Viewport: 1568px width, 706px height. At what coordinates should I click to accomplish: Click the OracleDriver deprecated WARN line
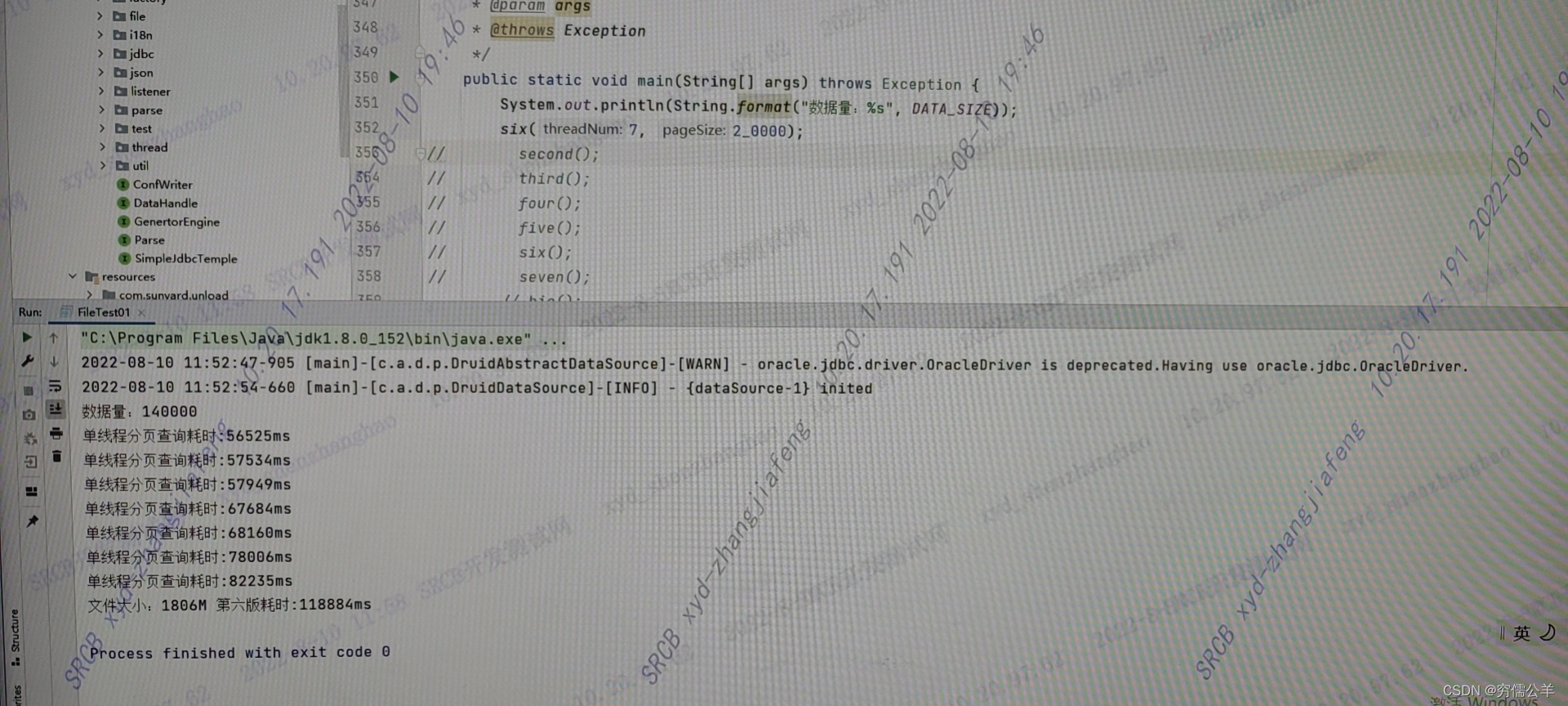tap(774, 364)
